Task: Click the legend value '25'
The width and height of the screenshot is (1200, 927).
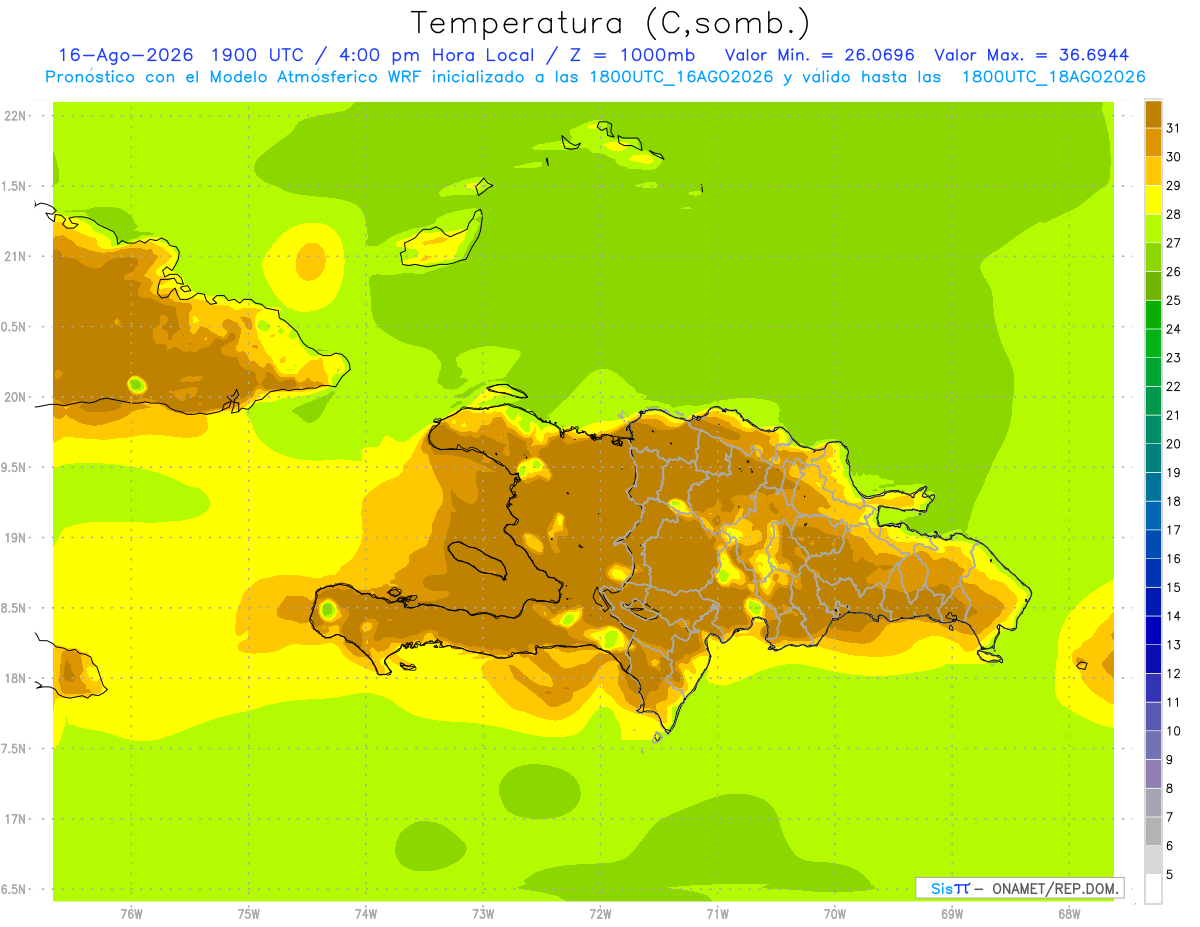Action: point(1173,300)
